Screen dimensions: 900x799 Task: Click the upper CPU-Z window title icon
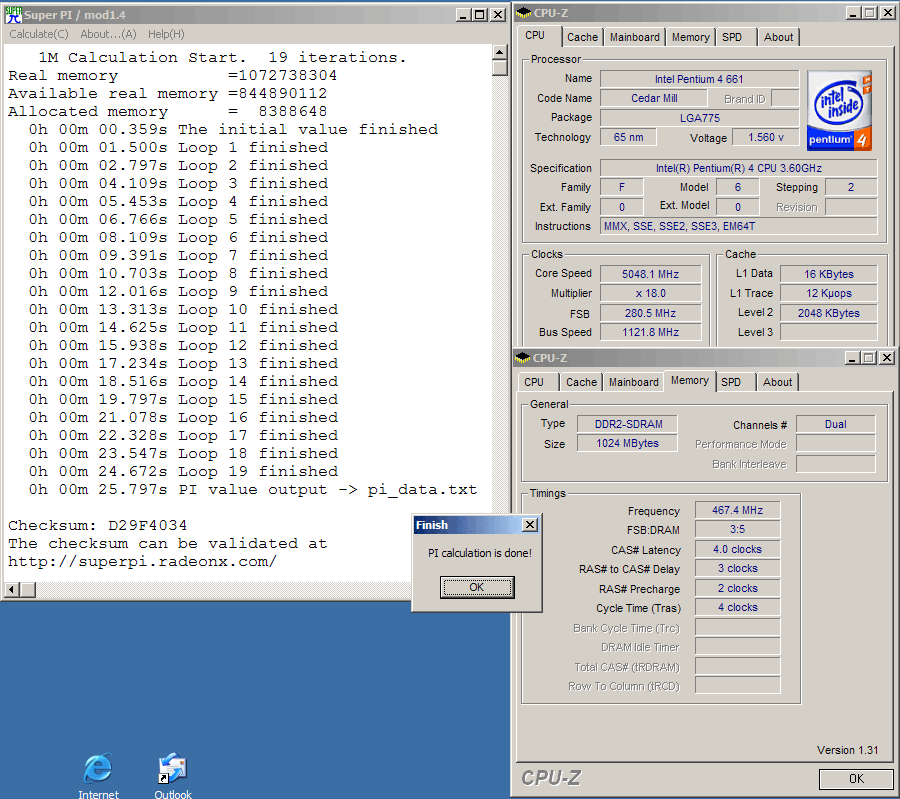pyautogui.click(x=524, y=13)
